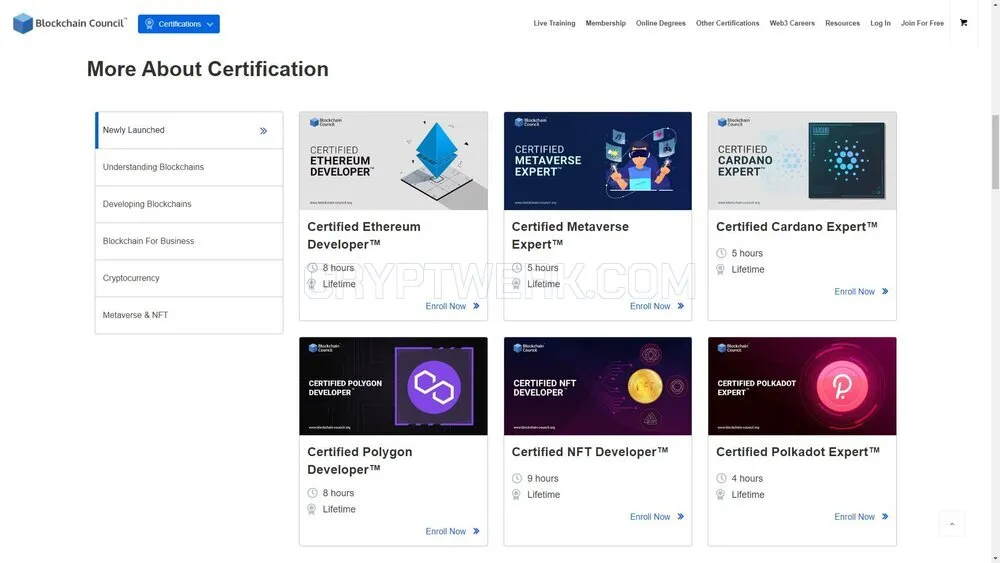Select the Newly Launched category tab

point(189,130)
